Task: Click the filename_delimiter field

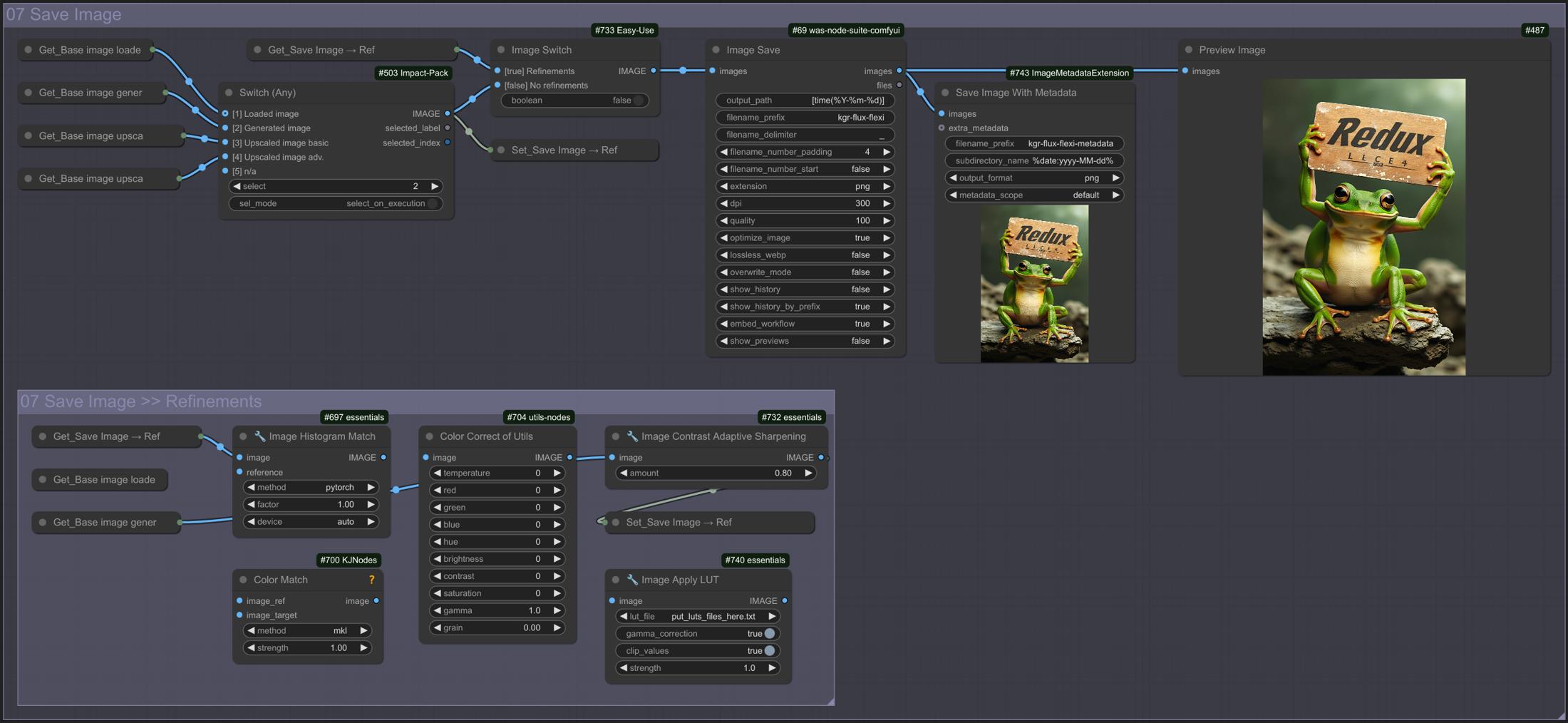Action: pos(805,135)
